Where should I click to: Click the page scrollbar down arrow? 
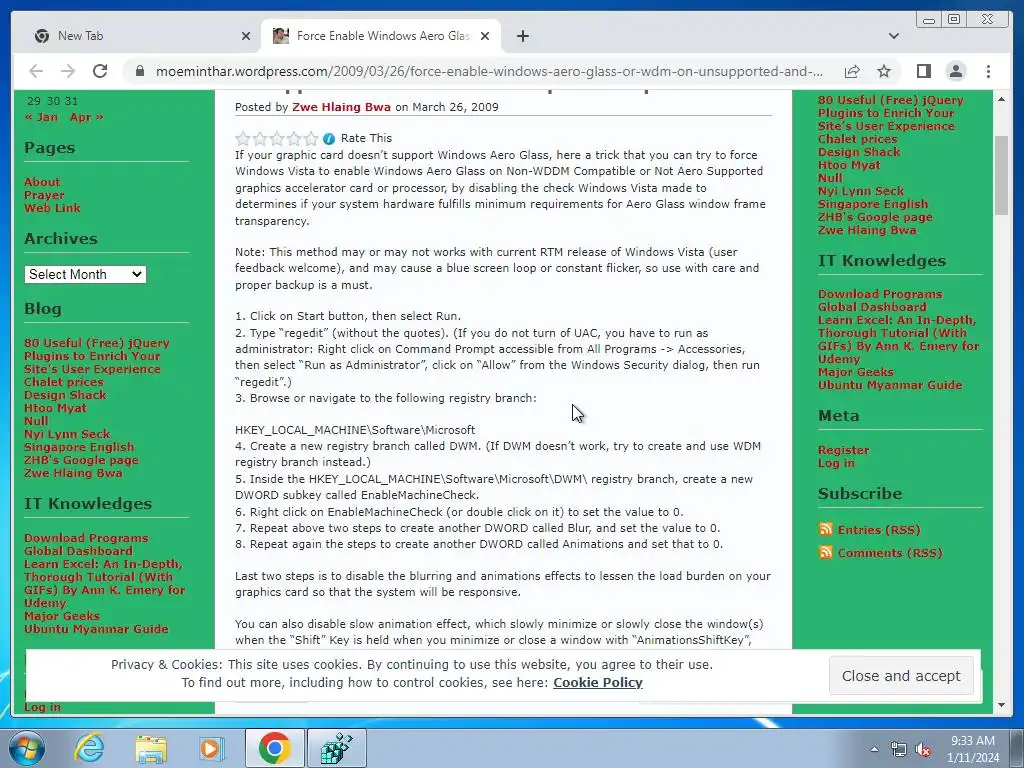[x=1001, y=705]
